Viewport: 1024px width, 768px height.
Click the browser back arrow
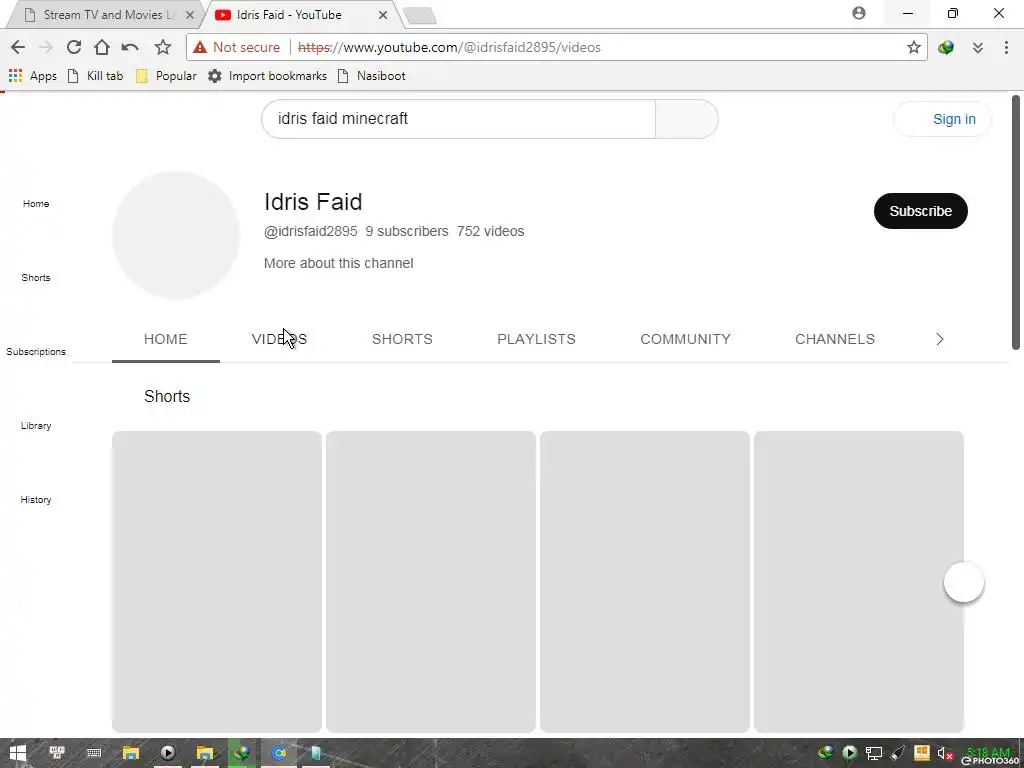18,47
